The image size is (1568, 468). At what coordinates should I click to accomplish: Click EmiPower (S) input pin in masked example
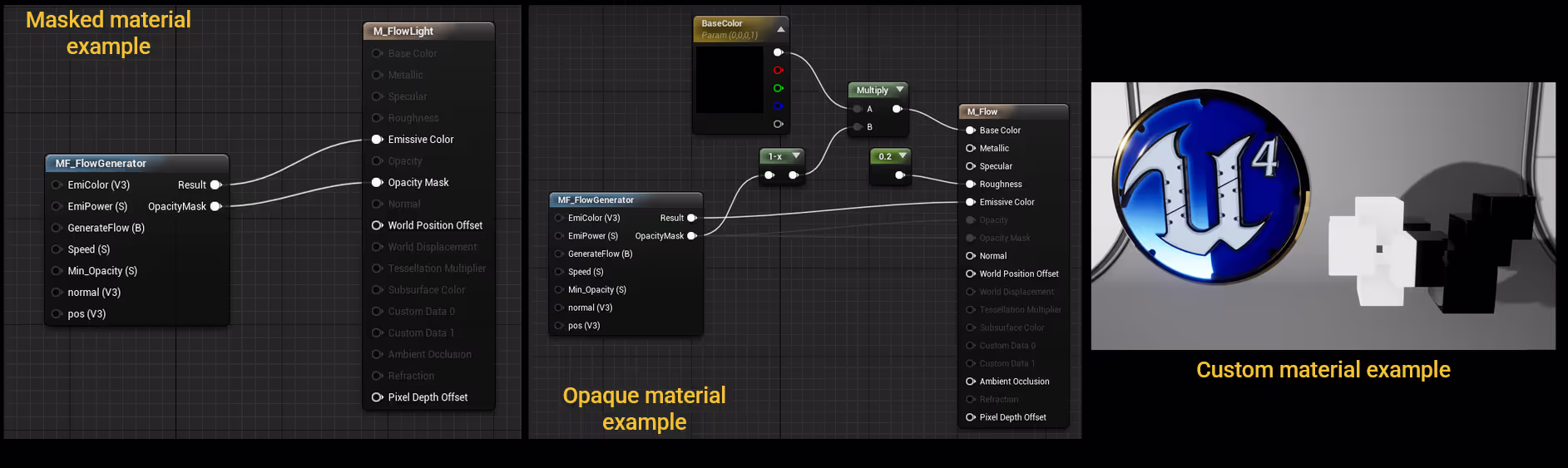pos(57,206)
